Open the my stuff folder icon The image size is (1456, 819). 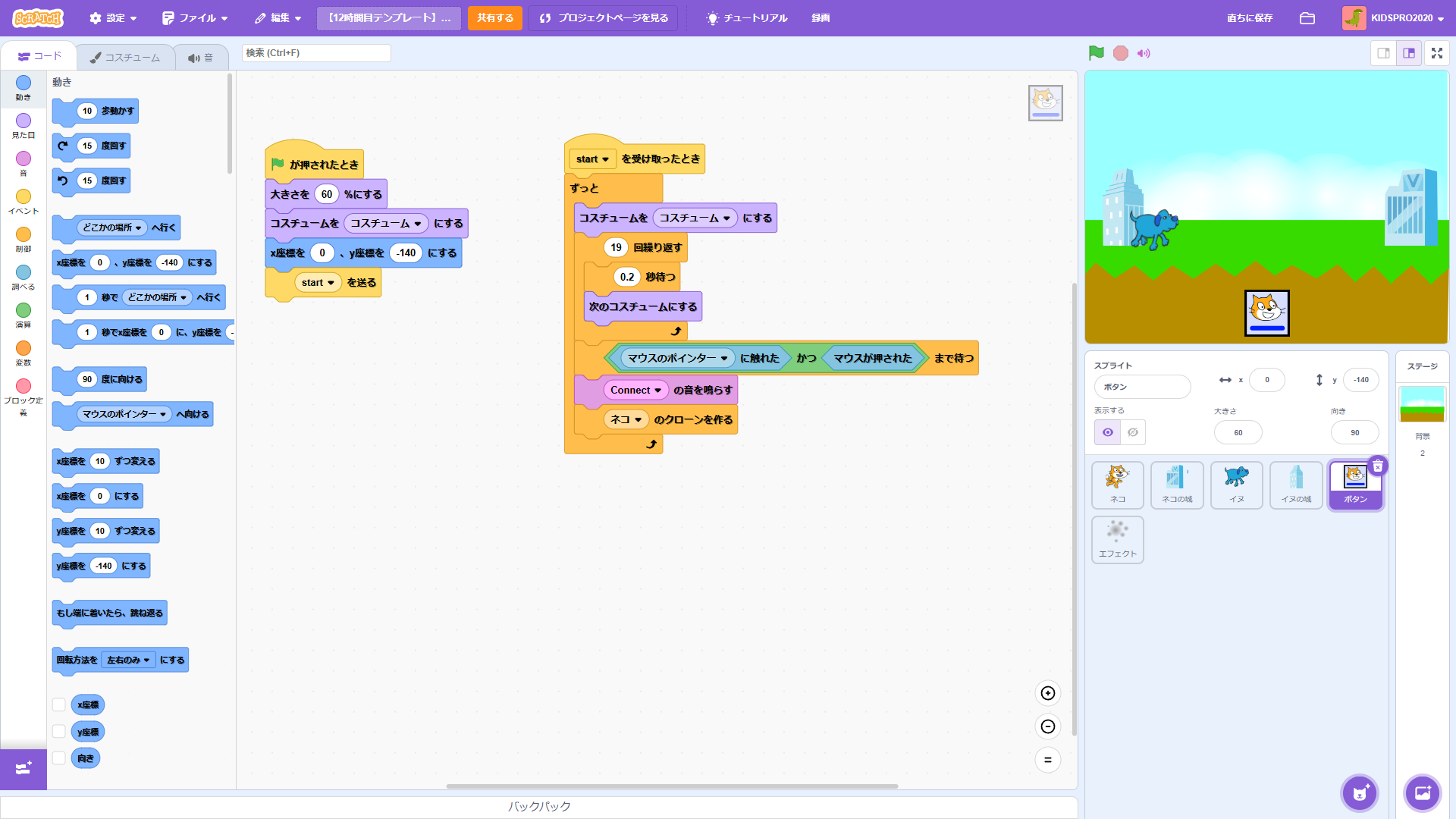click(x=1307, y=18)
